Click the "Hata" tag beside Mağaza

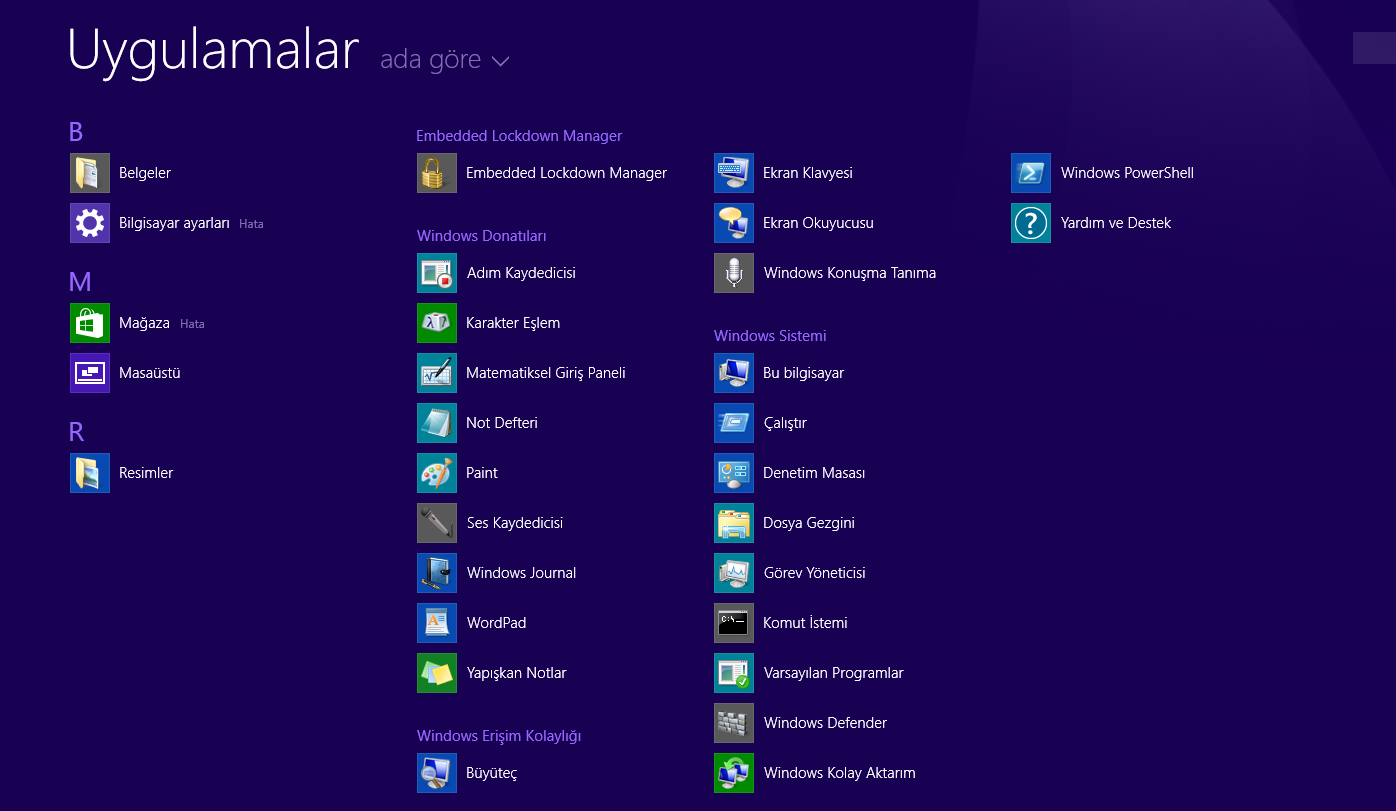point(192,324)
